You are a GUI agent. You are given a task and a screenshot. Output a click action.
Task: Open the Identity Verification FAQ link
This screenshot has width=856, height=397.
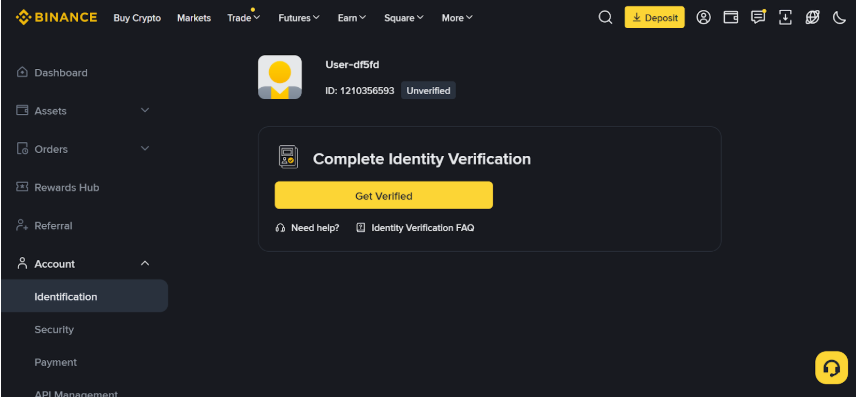(423, 228)
